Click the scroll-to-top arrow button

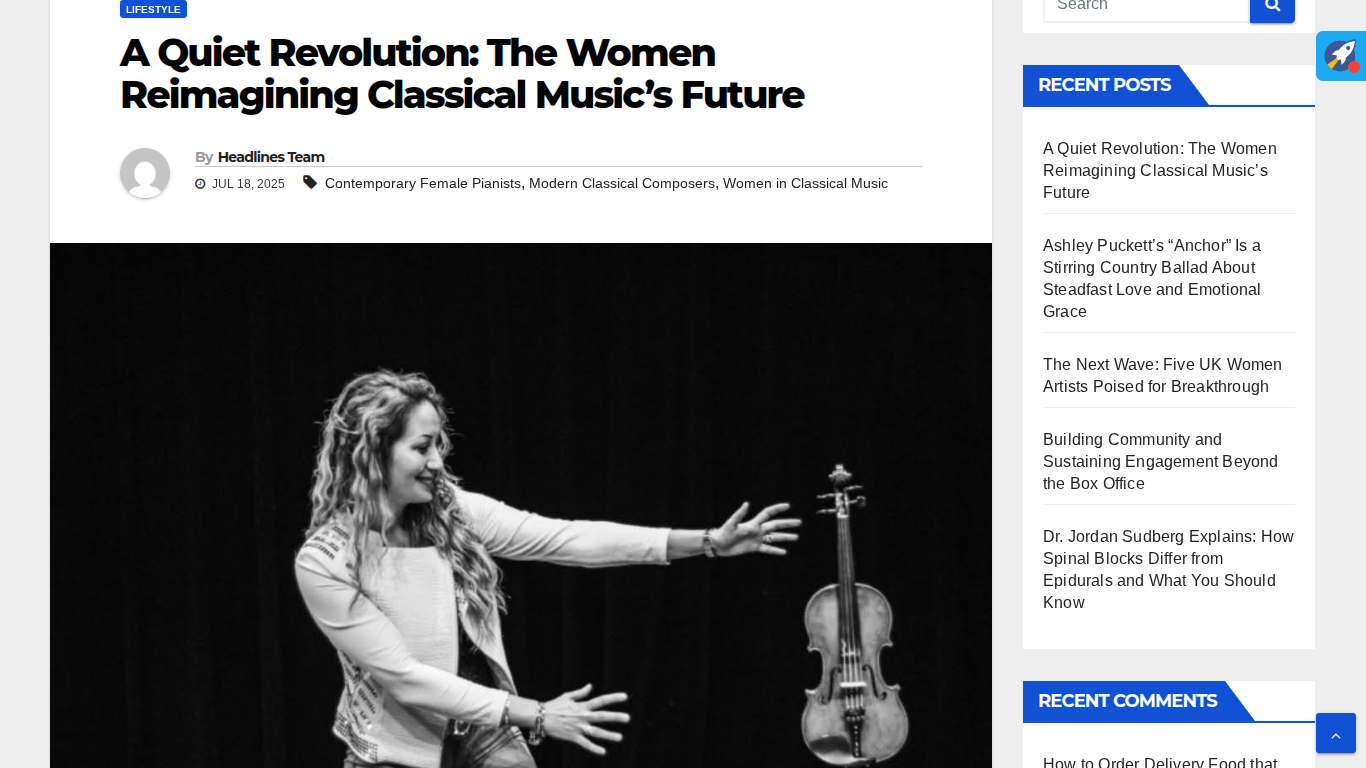tap(1335, 733)
